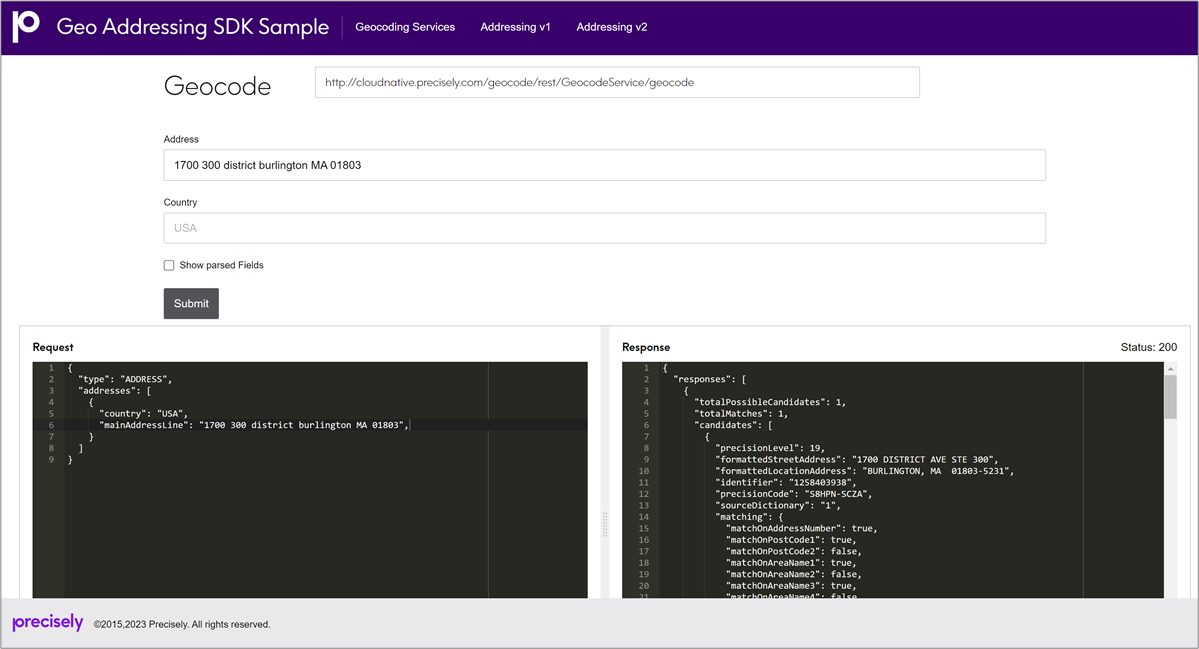Click the "matchOnAreaName2": false line
The image size is (1199, 649).
tap(794, 574)
